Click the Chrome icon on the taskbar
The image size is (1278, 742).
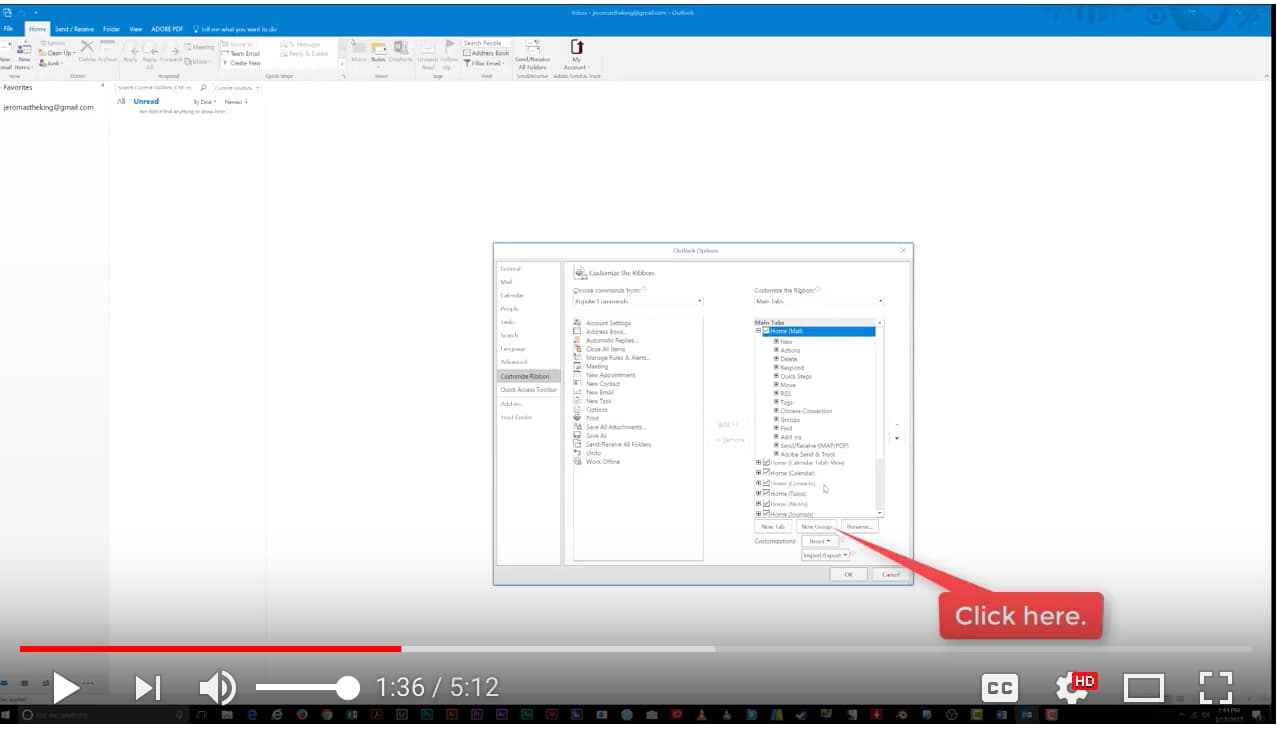point(325,714)
